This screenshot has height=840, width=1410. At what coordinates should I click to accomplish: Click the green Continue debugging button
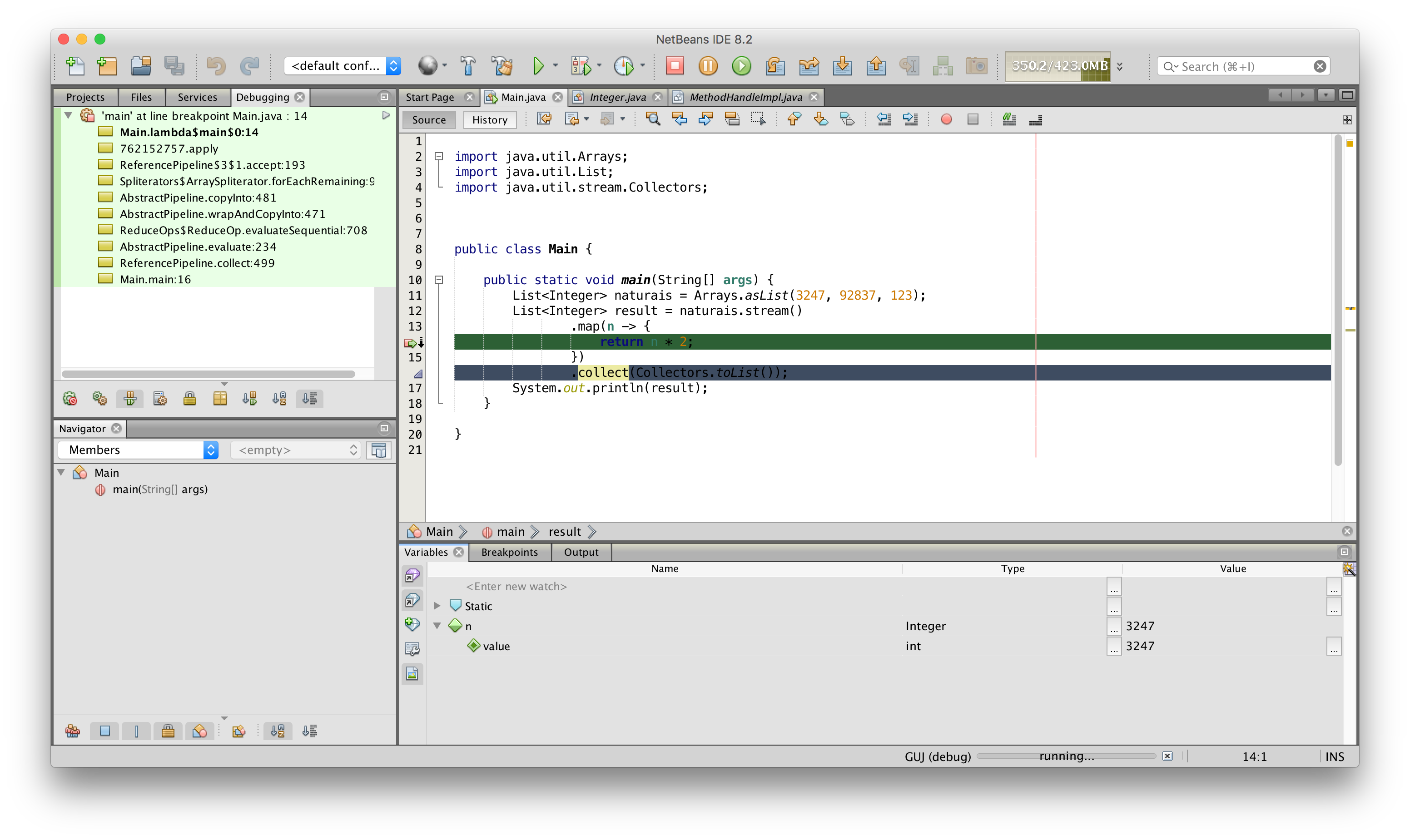point(741,66)
